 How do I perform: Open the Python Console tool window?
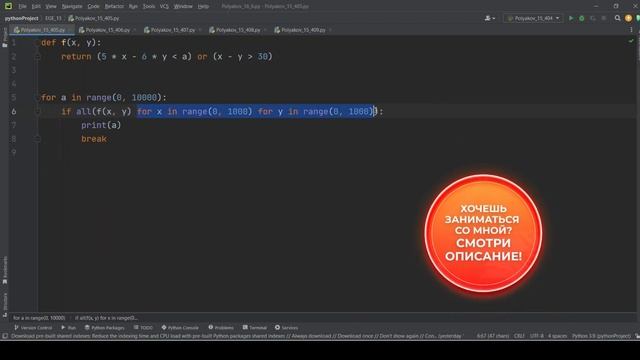coord(180,327)
